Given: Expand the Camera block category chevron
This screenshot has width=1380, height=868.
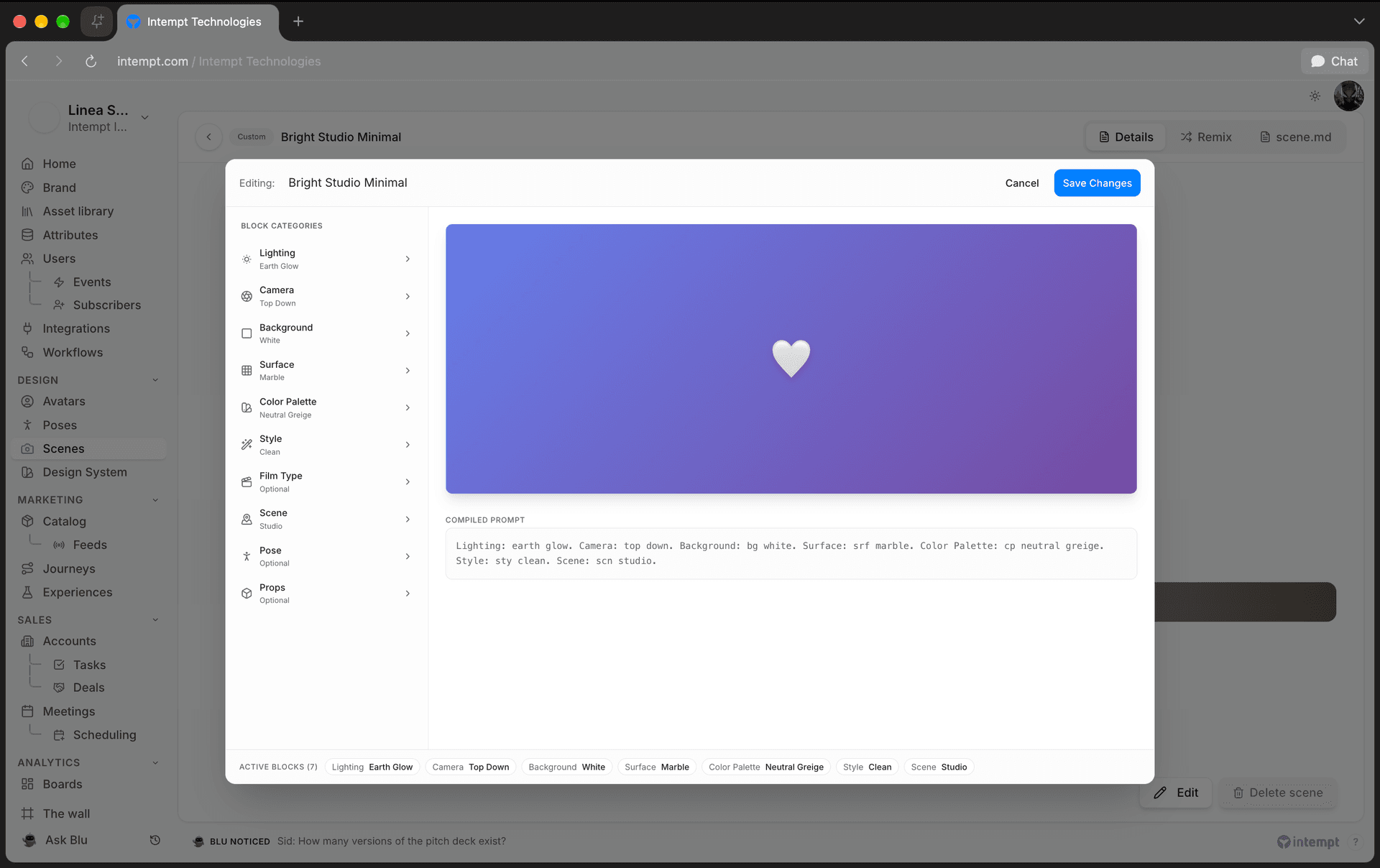Looking at the screenshot, I should tap(408, 296).
